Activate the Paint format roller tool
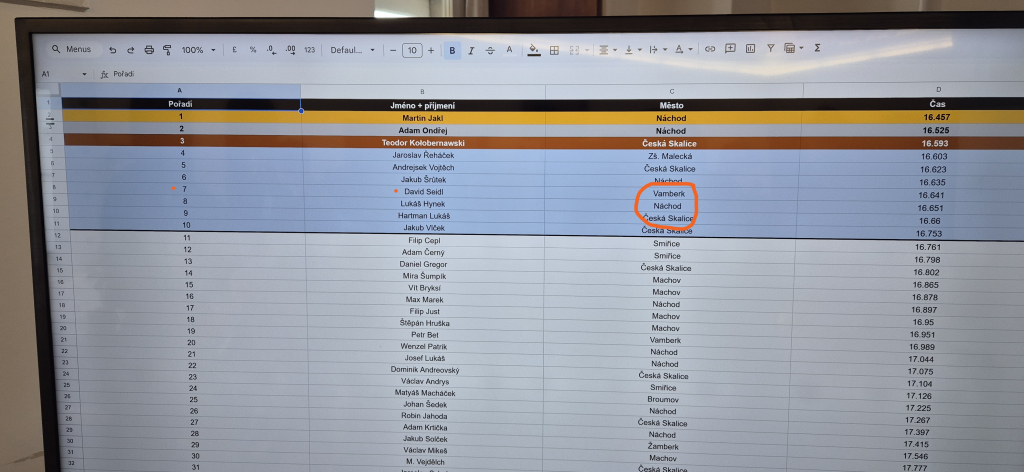Image resolution: width=1024 pixels, height=472 pixels. (x=167, y=50)
